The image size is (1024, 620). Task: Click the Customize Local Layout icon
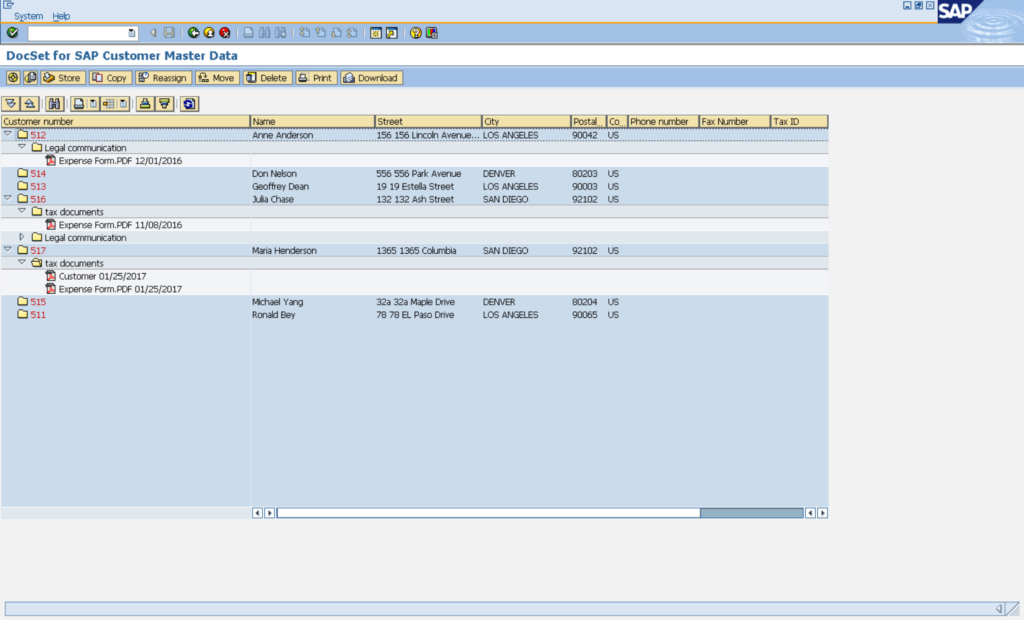(431, 33)
